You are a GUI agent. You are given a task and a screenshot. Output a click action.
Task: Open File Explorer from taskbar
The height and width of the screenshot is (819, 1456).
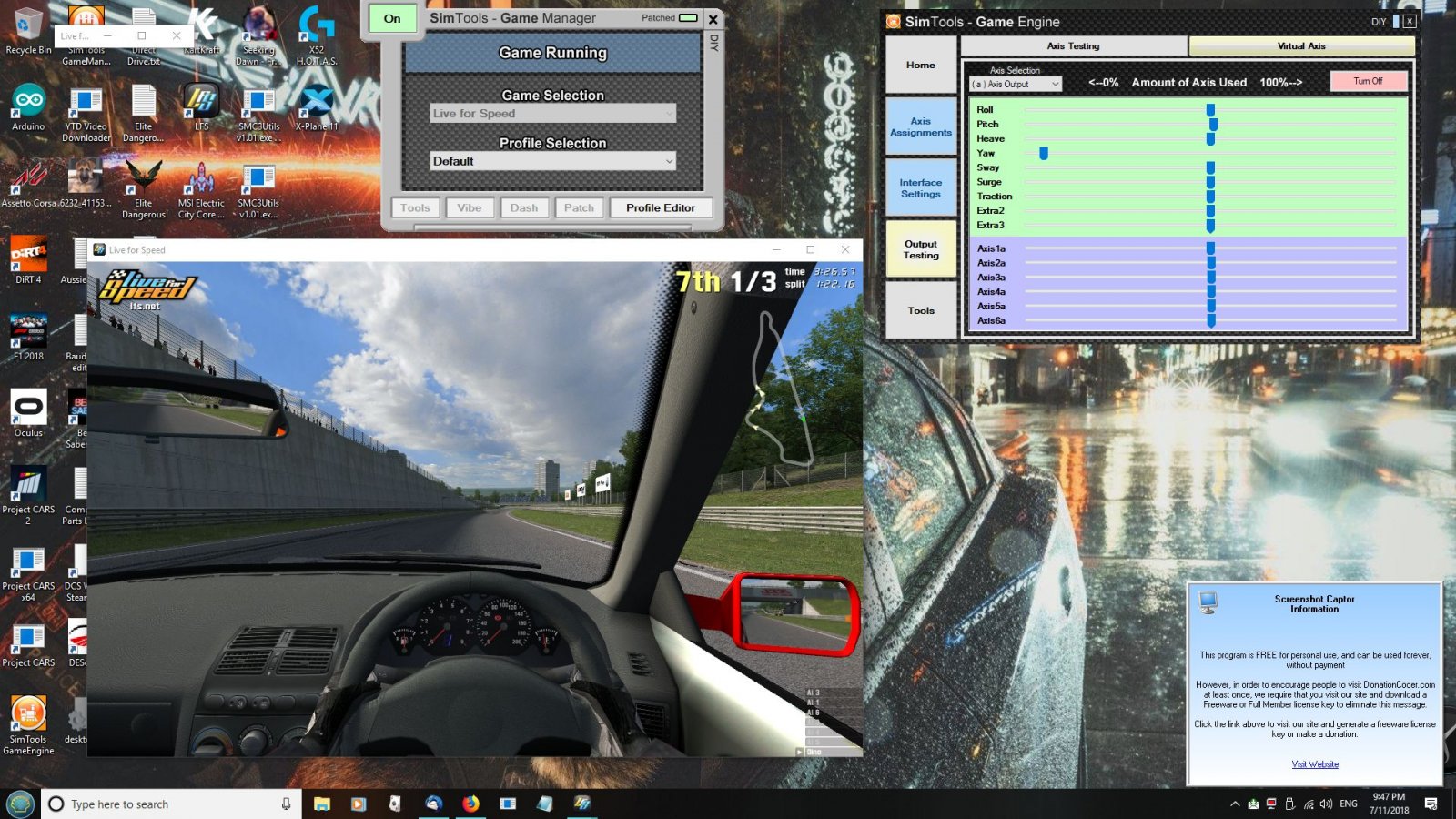(x=321, y=804)
